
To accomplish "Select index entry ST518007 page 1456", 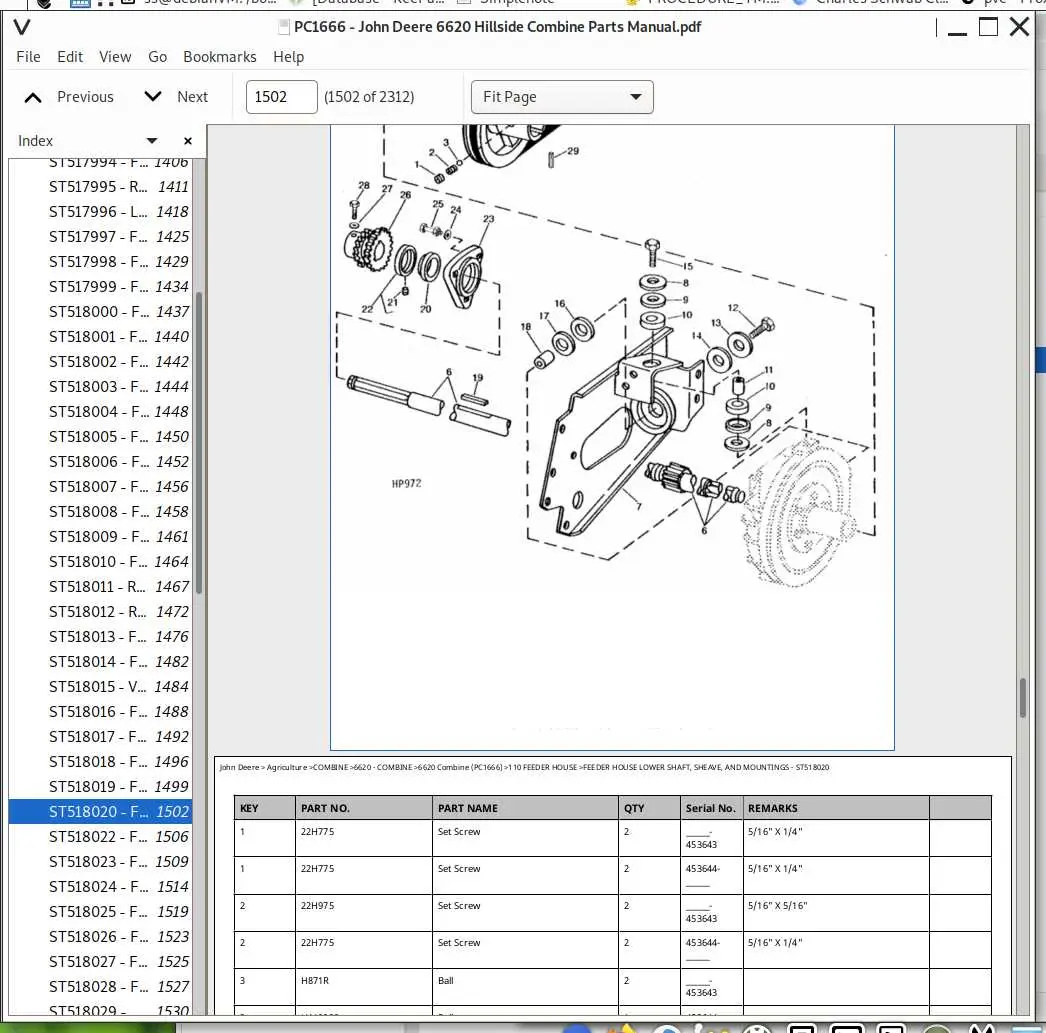I will (x=100, y=487).
